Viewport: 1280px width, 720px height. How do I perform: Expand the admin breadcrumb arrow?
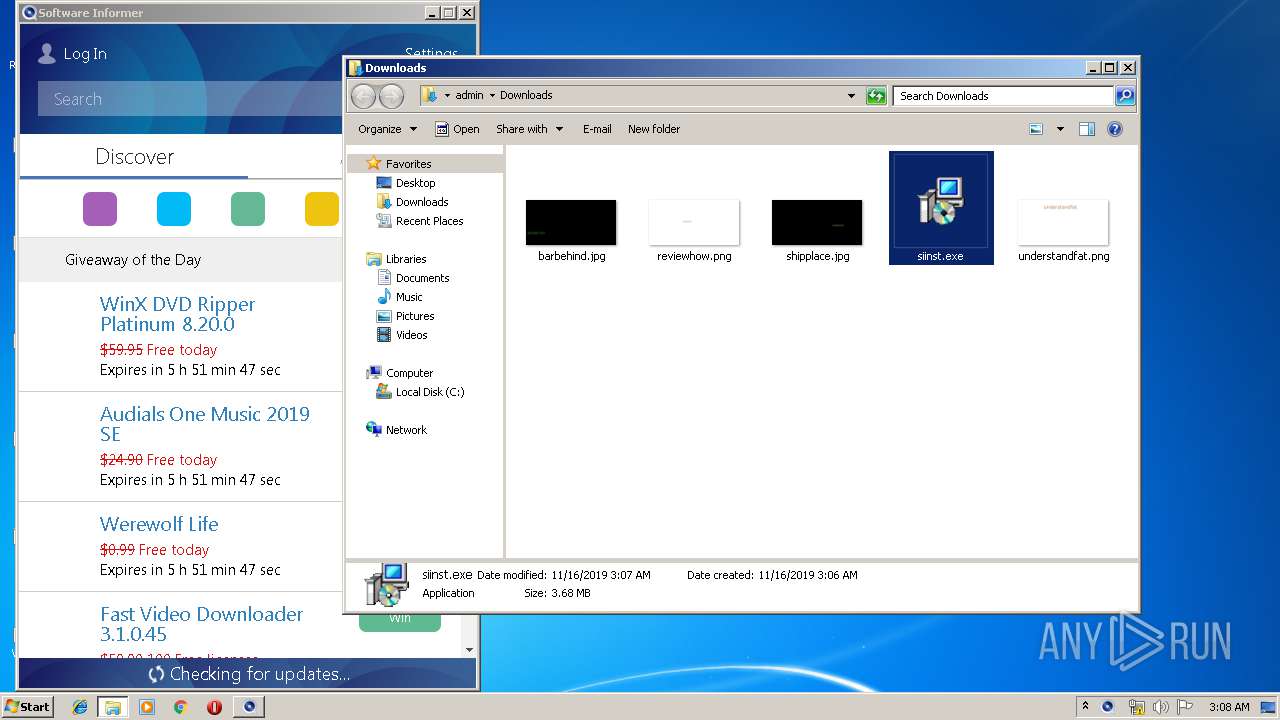coord(490,96)
